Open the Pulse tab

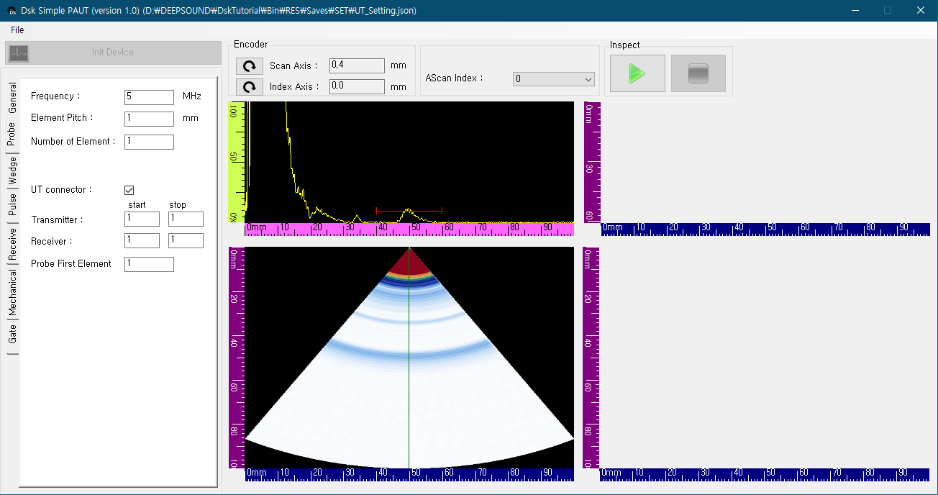click(x=12, y=205)
